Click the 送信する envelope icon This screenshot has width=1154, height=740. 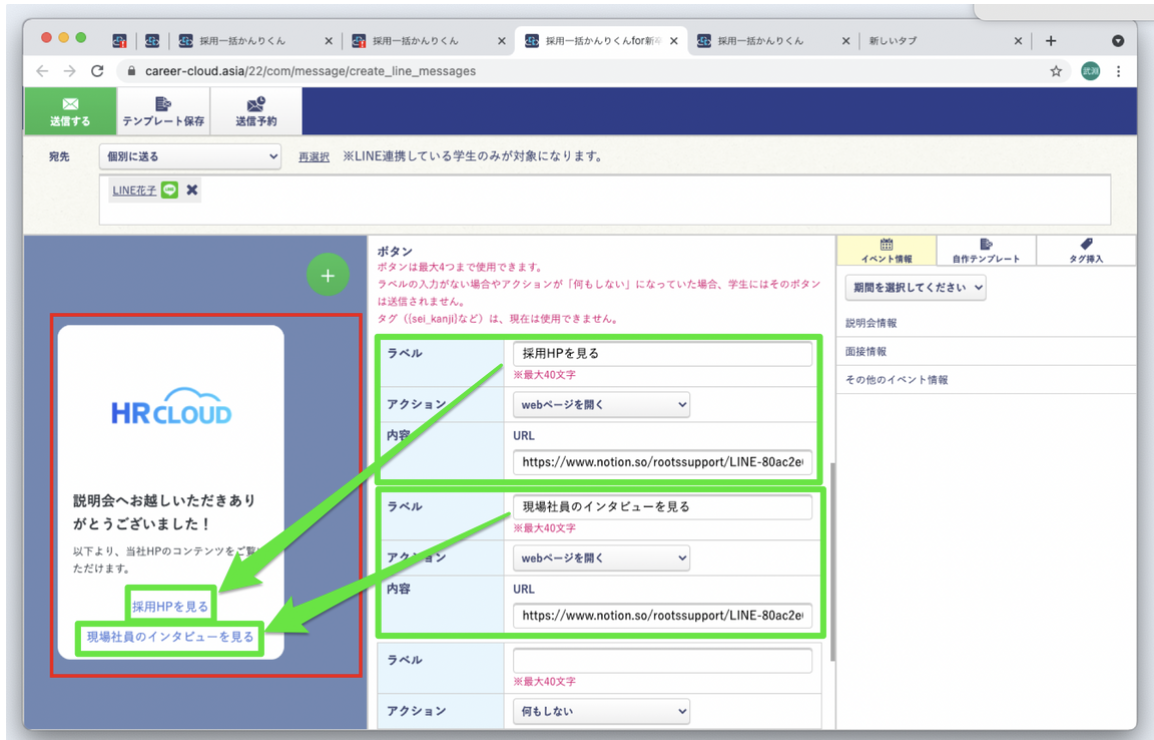70,103
